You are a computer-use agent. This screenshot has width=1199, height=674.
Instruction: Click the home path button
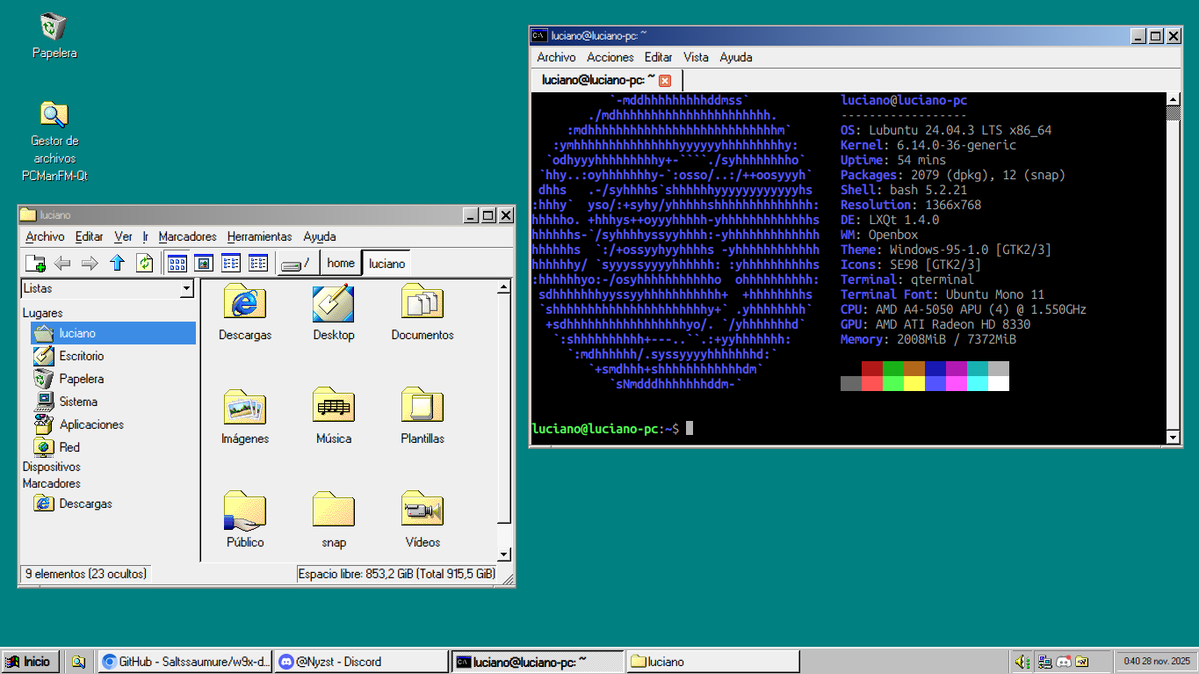(x=341, y=263)
